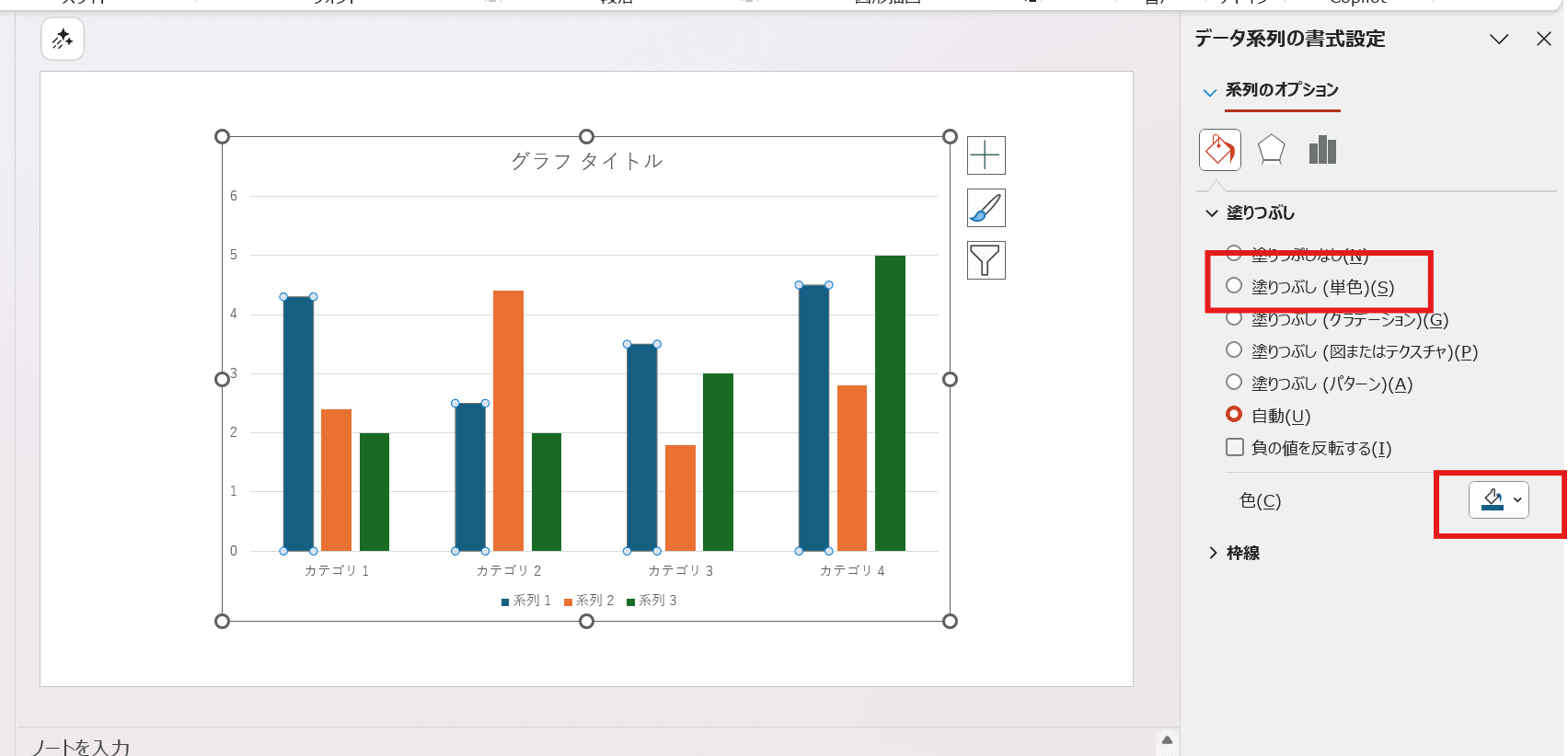The image size is (1568, 756).
Task: Select Fill & Line paint bucket tab
Action: coord(1219,150)
